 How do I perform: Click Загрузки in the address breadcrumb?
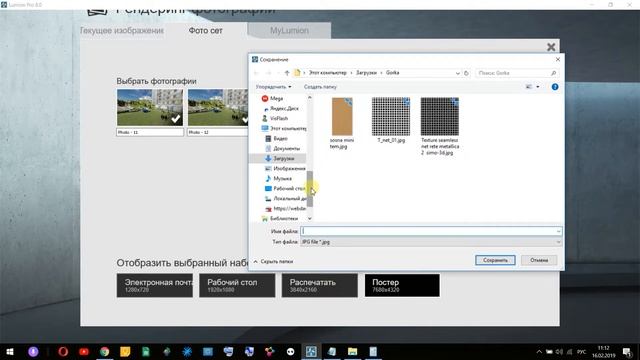coord(366,73)
